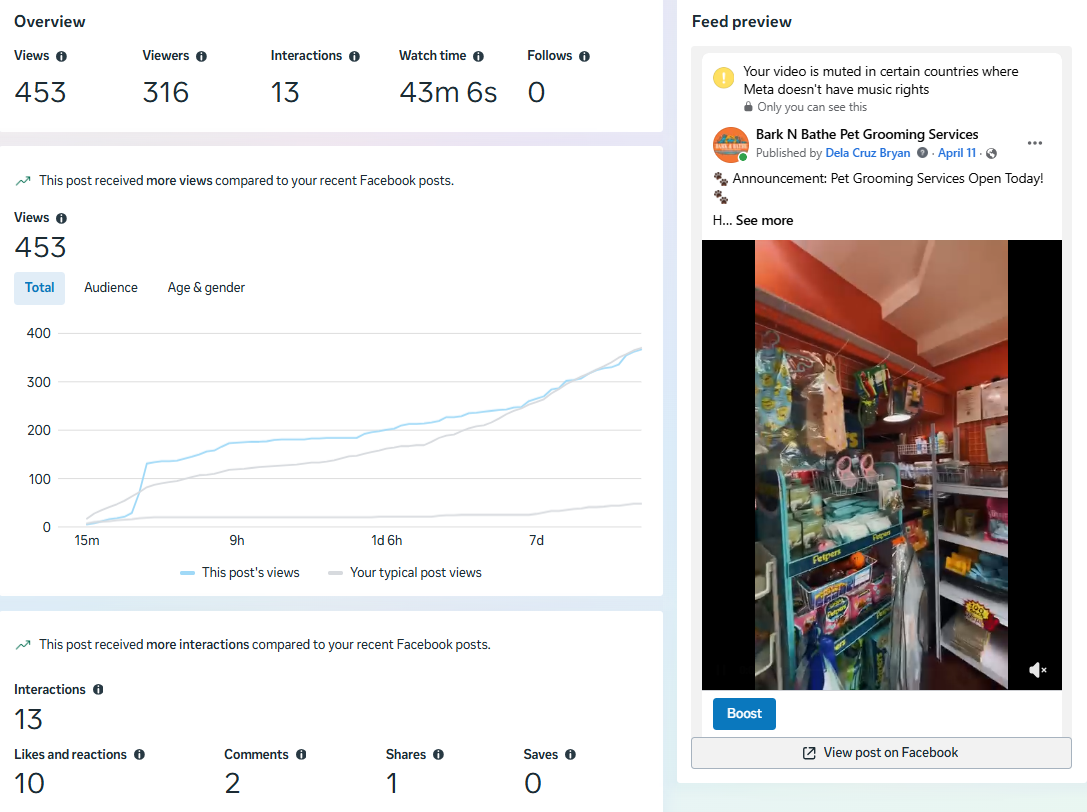Switch to the Audience tab
This screenshot has width=1087, height=812.
coord(111,288)
